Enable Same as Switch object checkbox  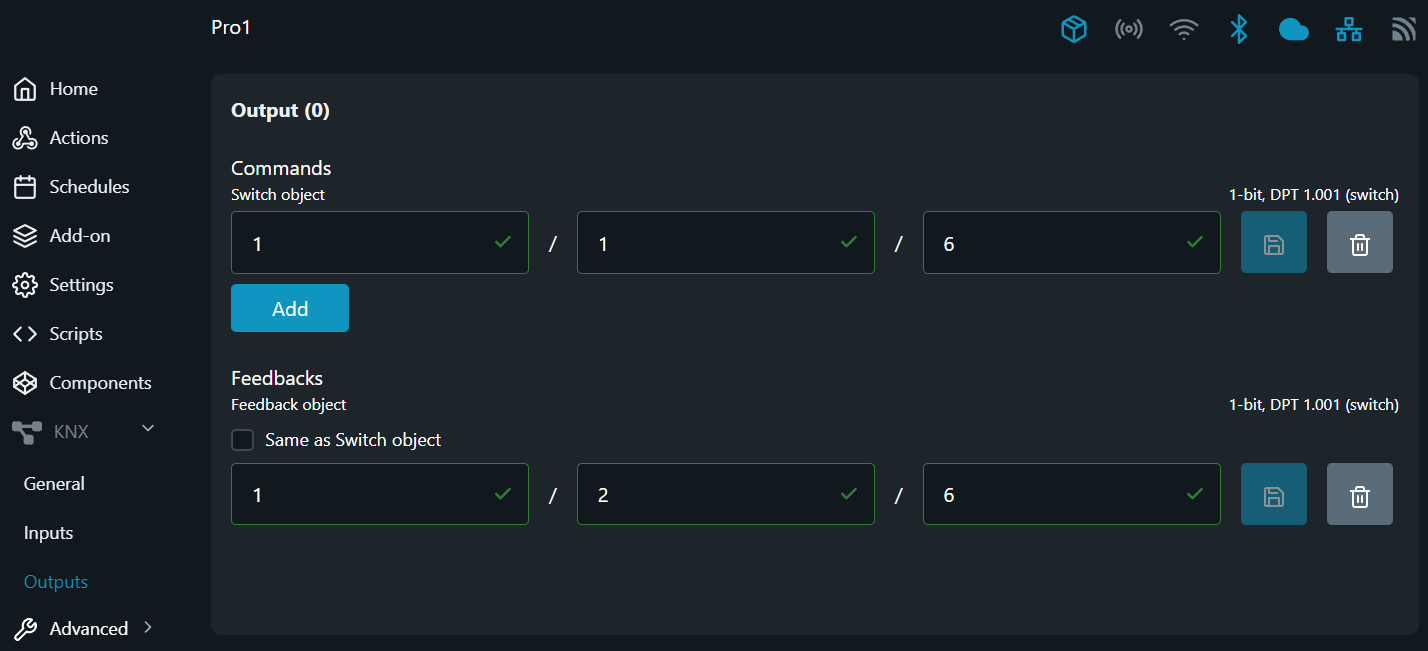click(x=242, y=440)
